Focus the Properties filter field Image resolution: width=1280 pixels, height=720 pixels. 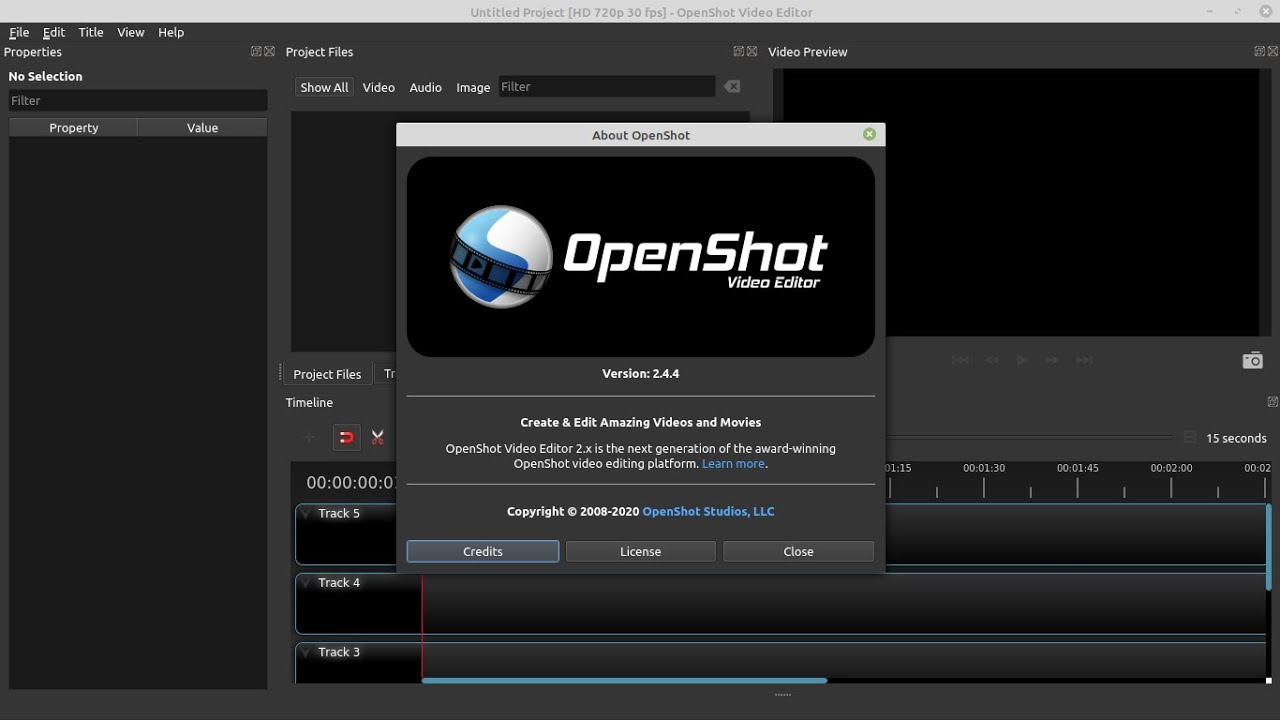[x=138, y=100]
